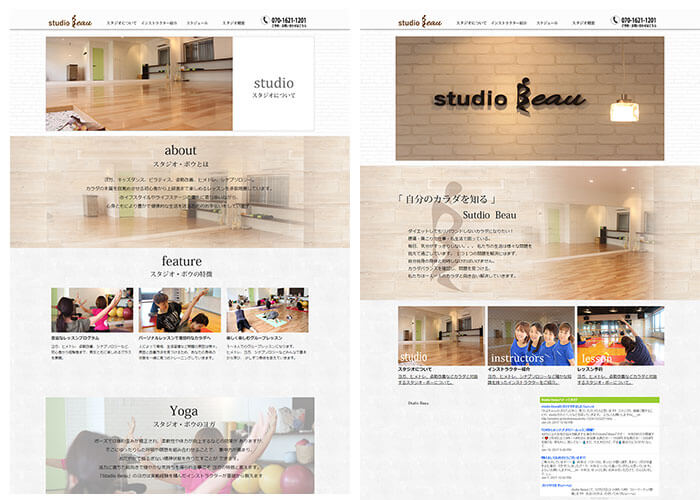The height and width of the screenshot is (500, 700).
Task: Click the studio Beau logo on left page
Action: click(x=70, y=21)
